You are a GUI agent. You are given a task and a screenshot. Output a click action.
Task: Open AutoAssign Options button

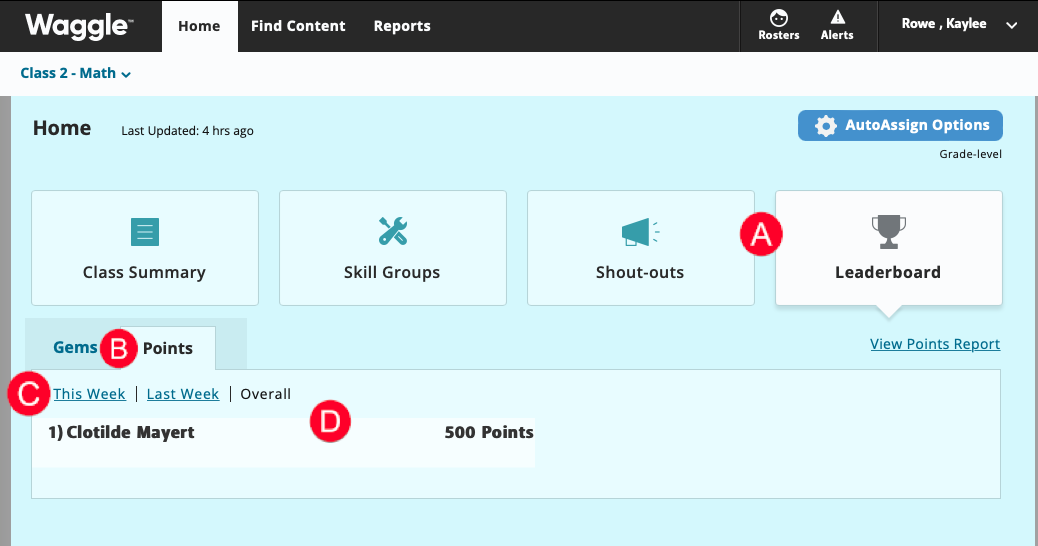click(x=900, y=126)
